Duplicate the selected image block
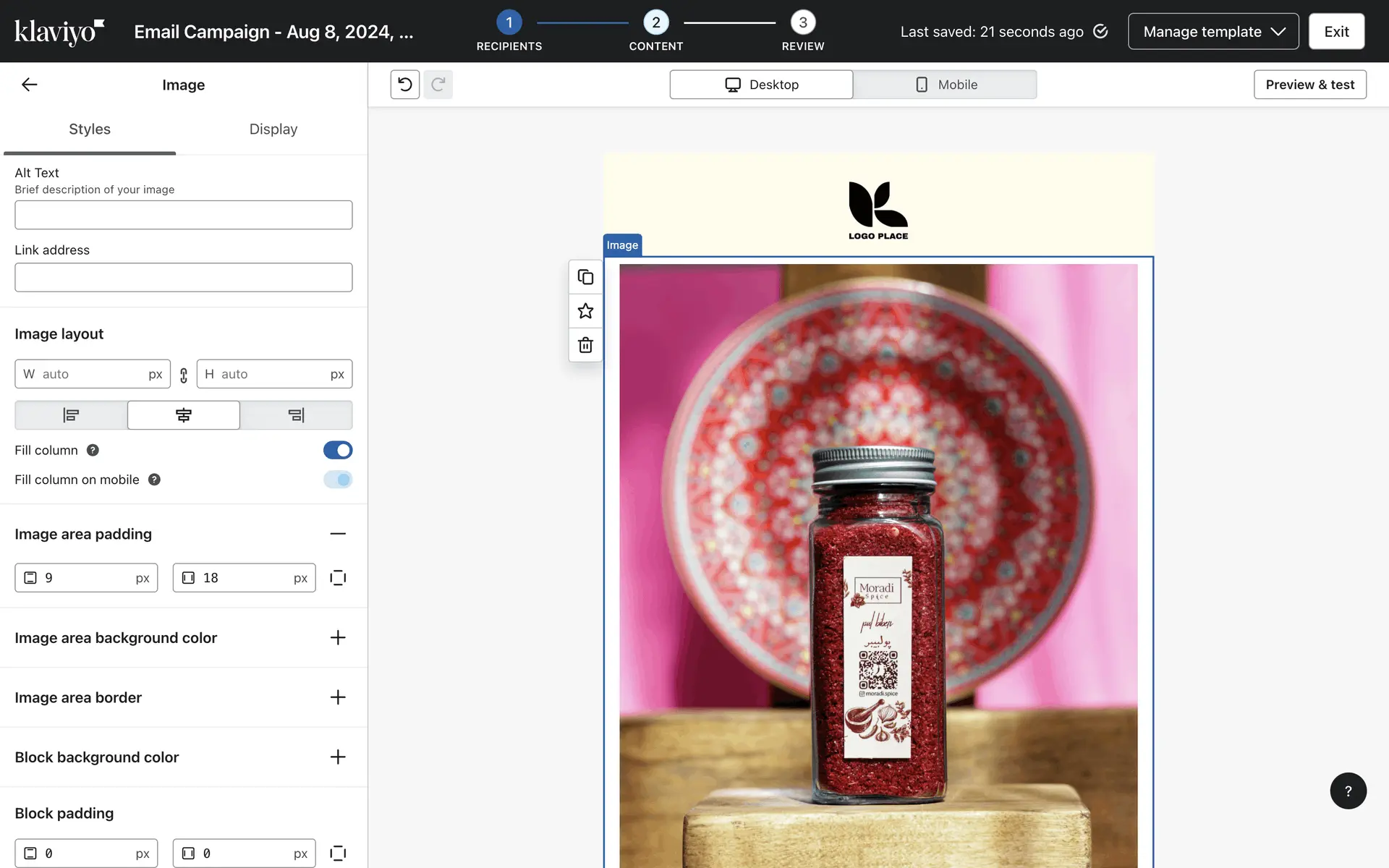Image resolution: width=1389 pixels, height=868 pixels. click(x=585, y=277)
